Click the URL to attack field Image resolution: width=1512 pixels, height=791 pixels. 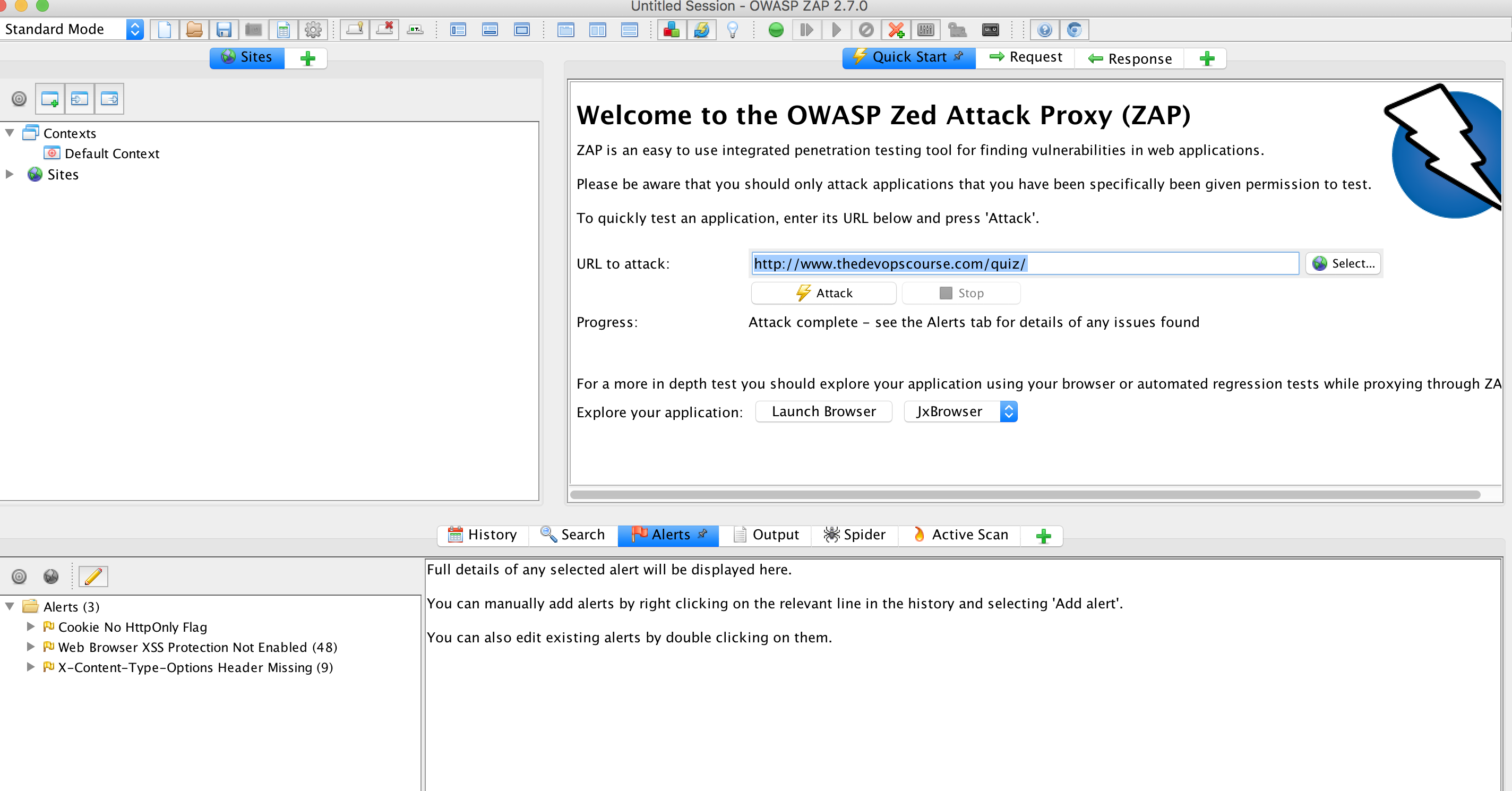(x=1025, y=263)
